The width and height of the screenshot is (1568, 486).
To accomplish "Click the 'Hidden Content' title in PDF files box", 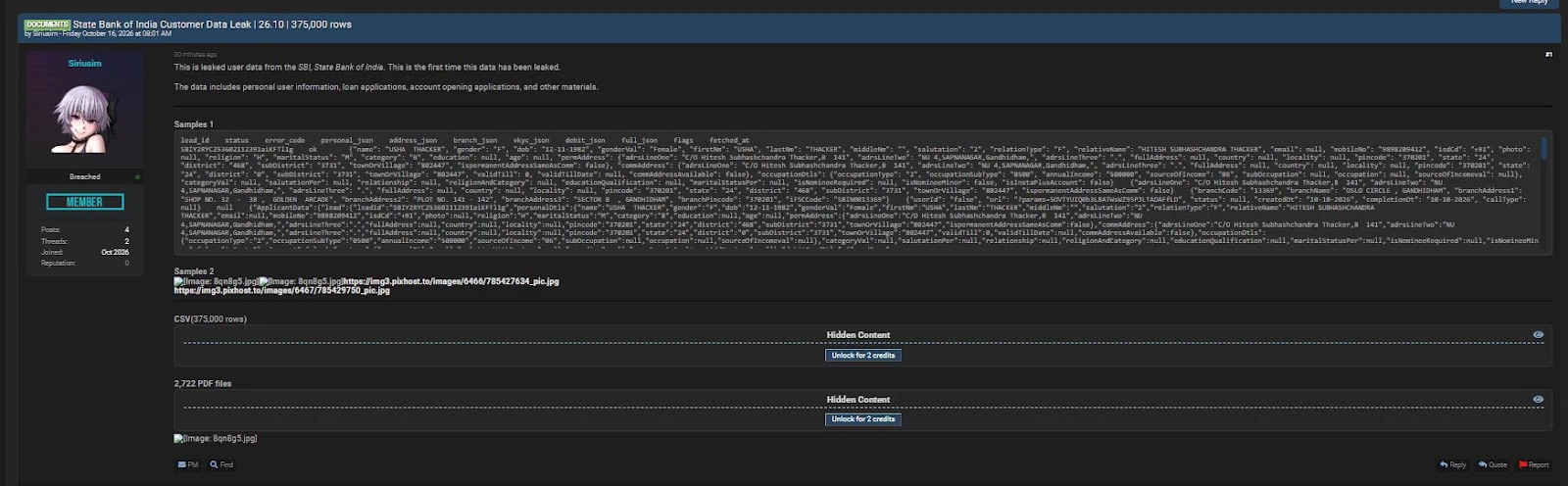I will (858, 400).
